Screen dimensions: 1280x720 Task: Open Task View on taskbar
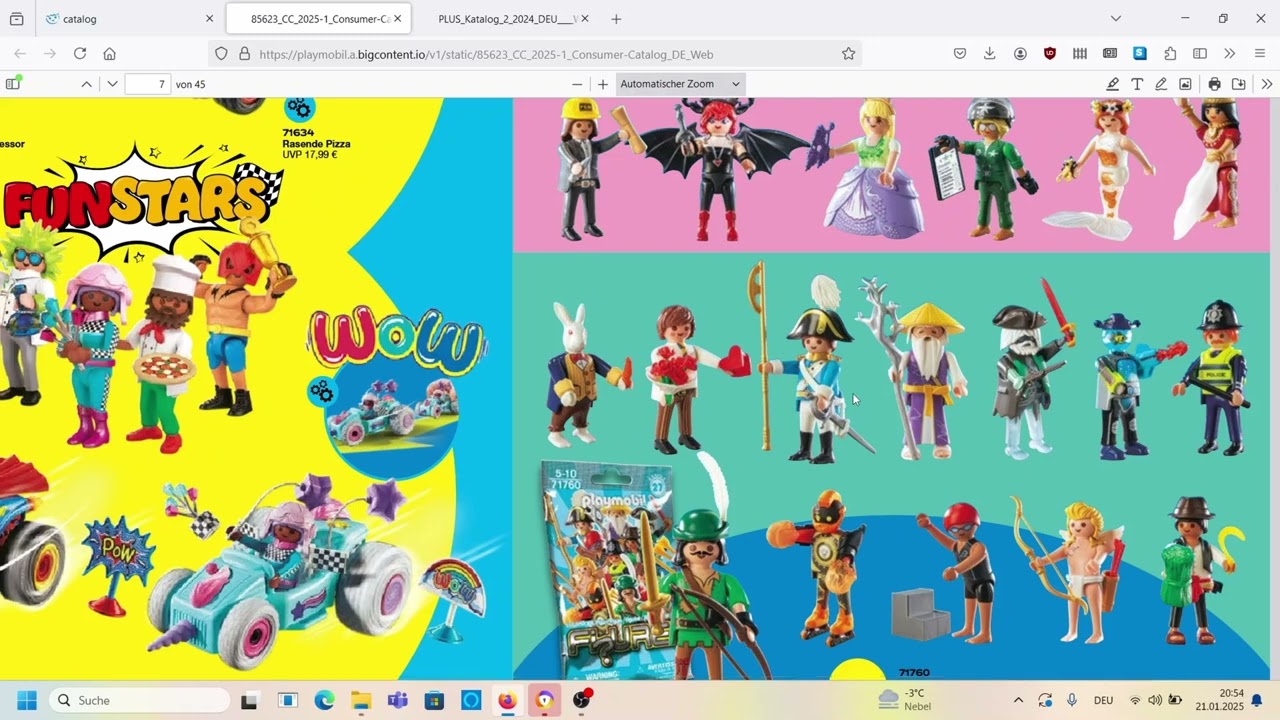(249, 700)
